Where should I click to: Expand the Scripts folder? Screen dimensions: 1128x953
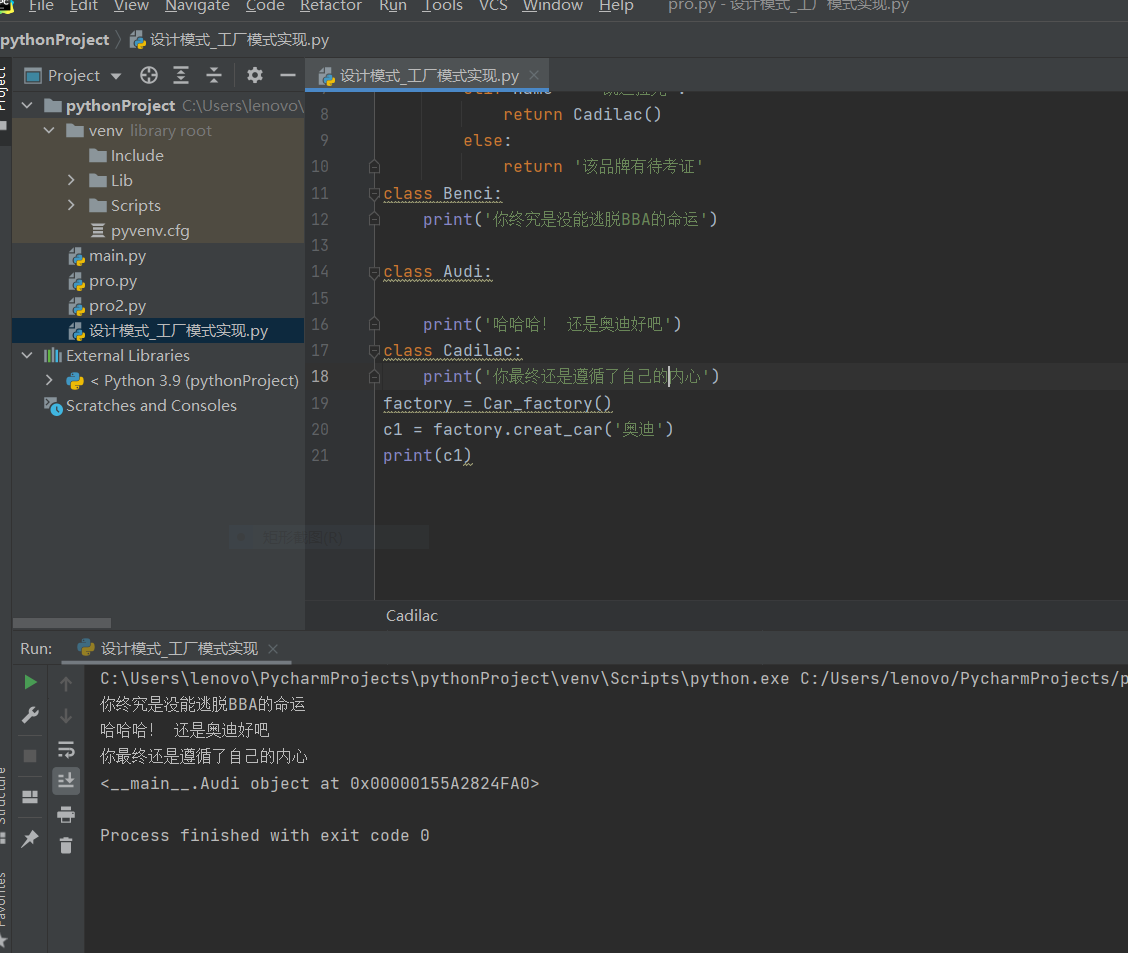click(x=71, y=205)
